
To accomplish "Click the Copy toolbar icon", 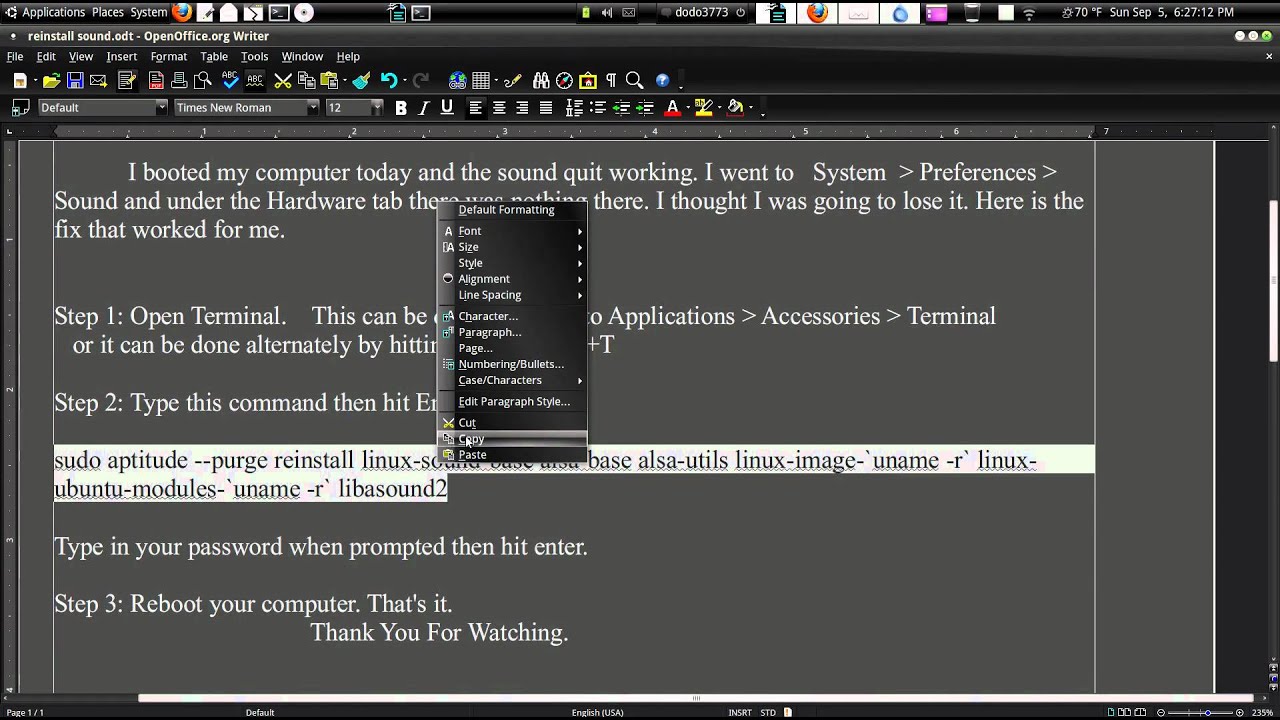I will click(306, 81).
